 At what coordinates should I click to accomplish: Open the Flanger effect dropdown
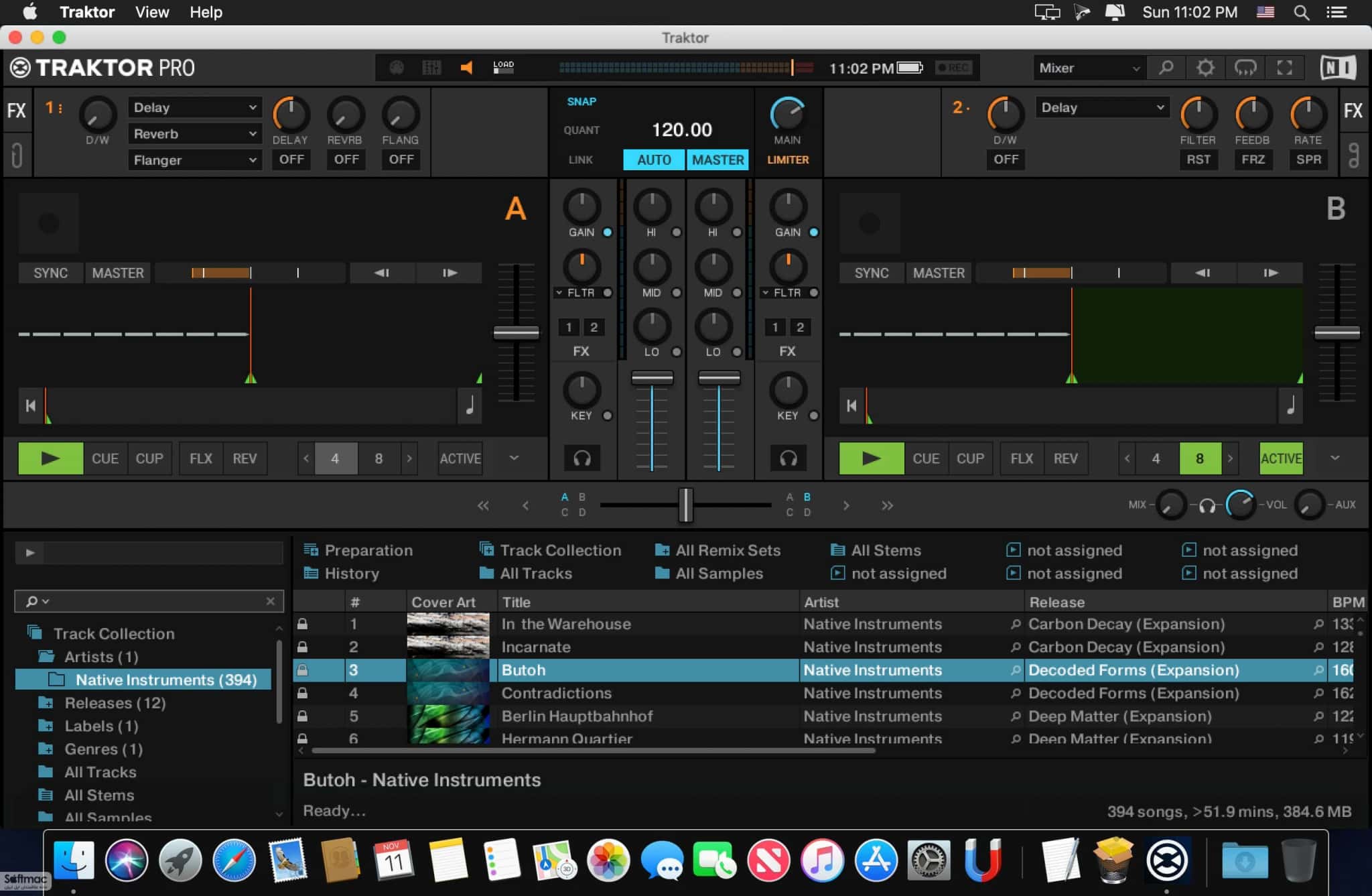pyautogui.click(x=194, y=159)
